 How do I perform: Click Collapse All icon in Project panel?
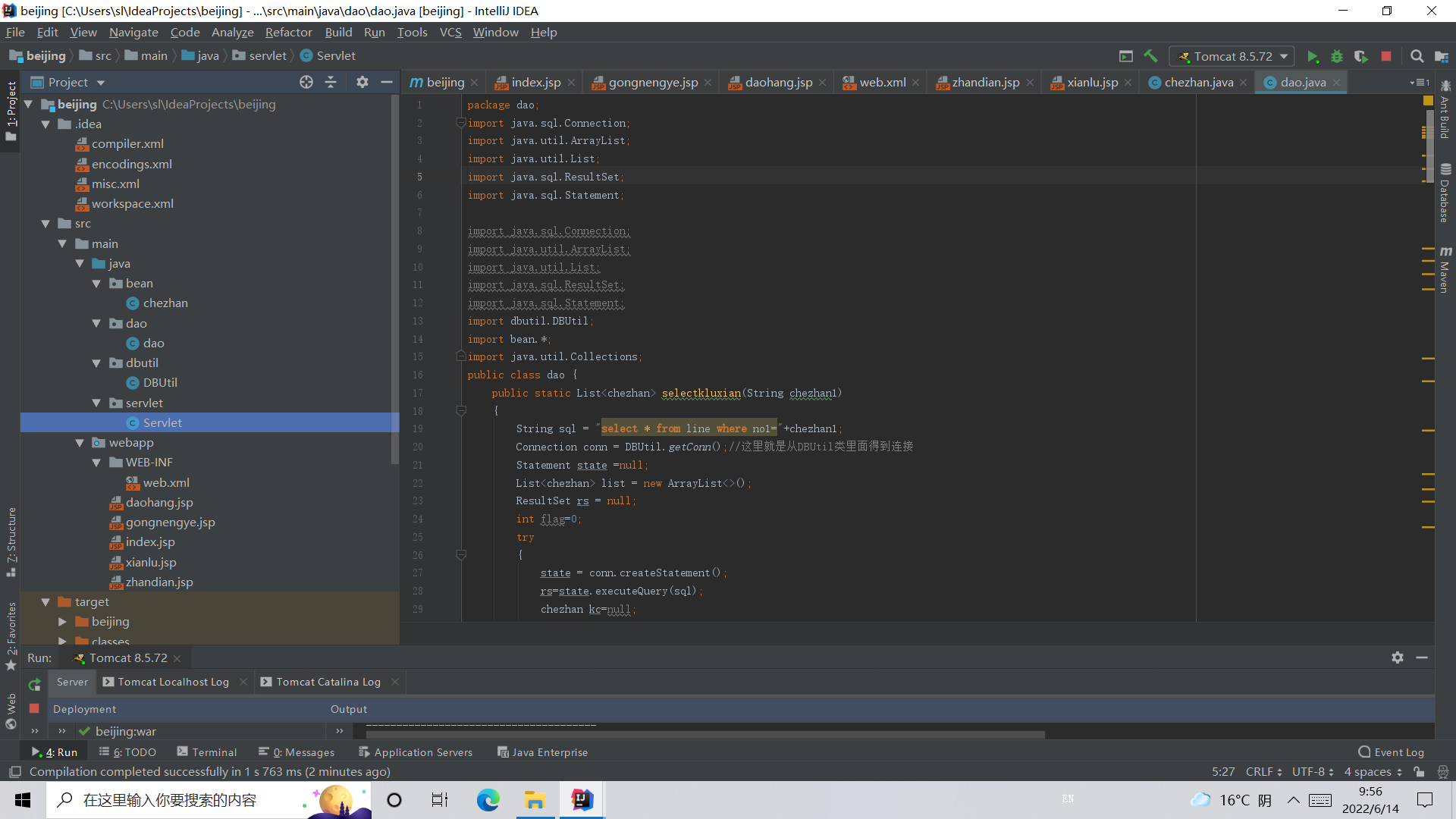(331, 82)
